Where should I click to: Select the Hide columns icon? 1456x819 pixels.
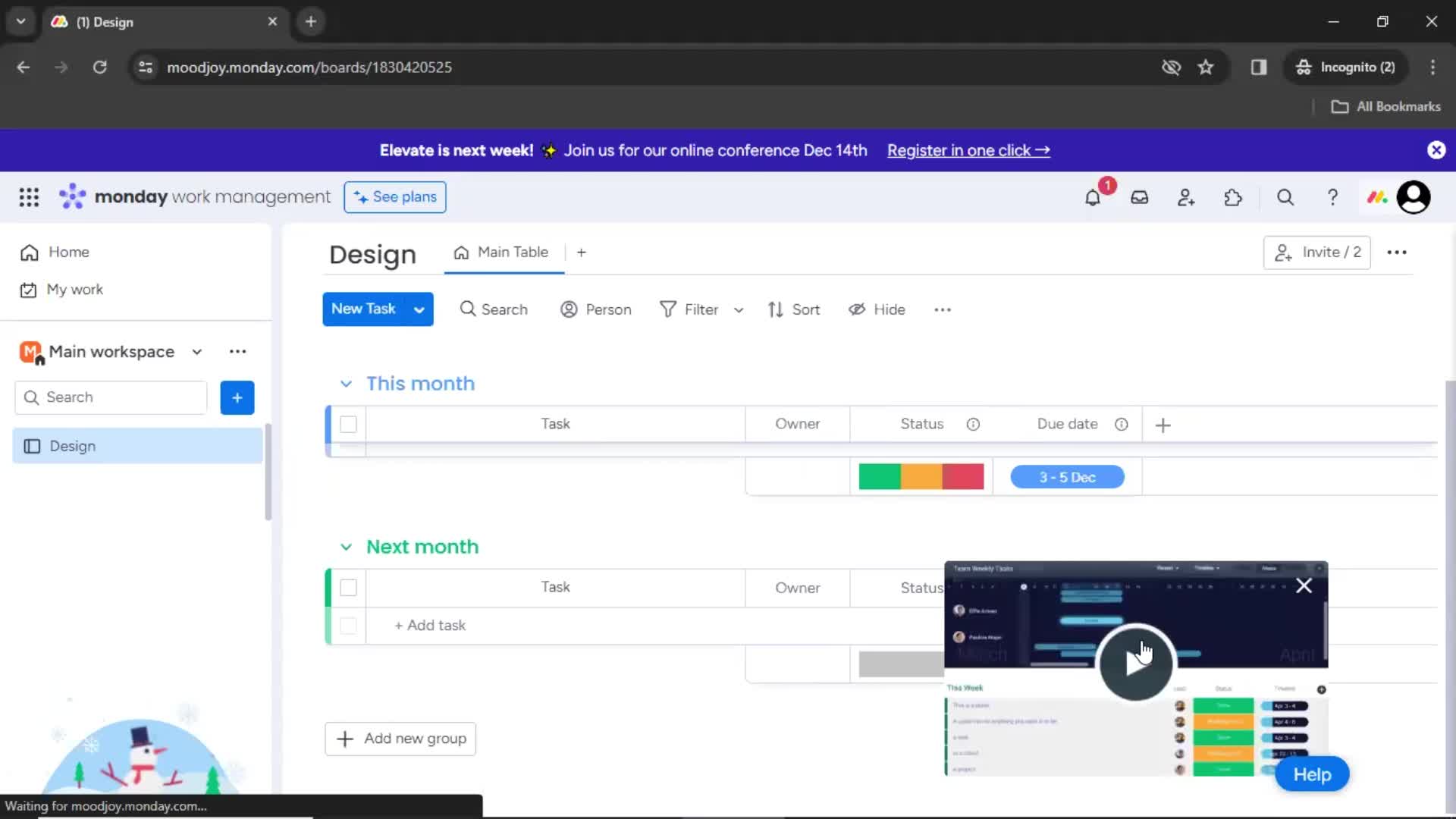(857, 309)
